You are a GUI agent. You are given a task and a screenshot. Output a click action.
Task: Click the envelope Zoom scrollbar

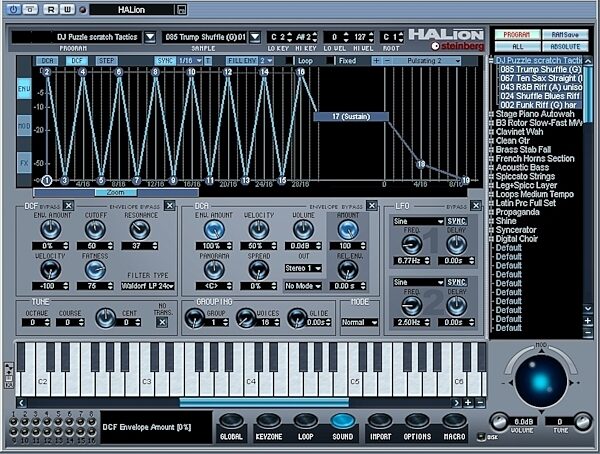[x=116, y=193]
